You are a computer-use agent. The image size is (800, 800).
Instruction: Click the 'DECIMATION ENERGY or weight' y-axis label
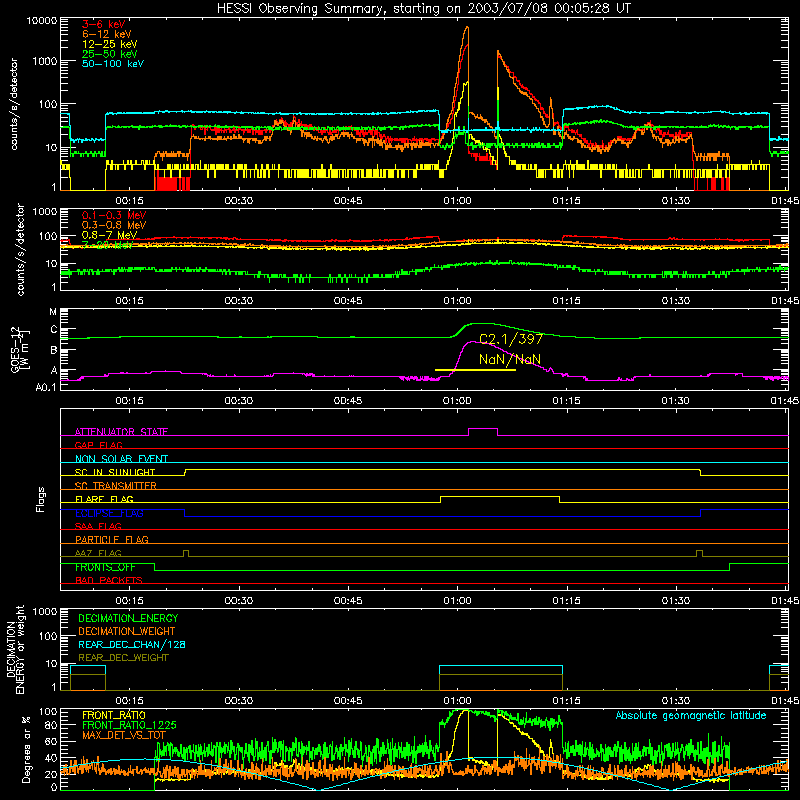15,649
